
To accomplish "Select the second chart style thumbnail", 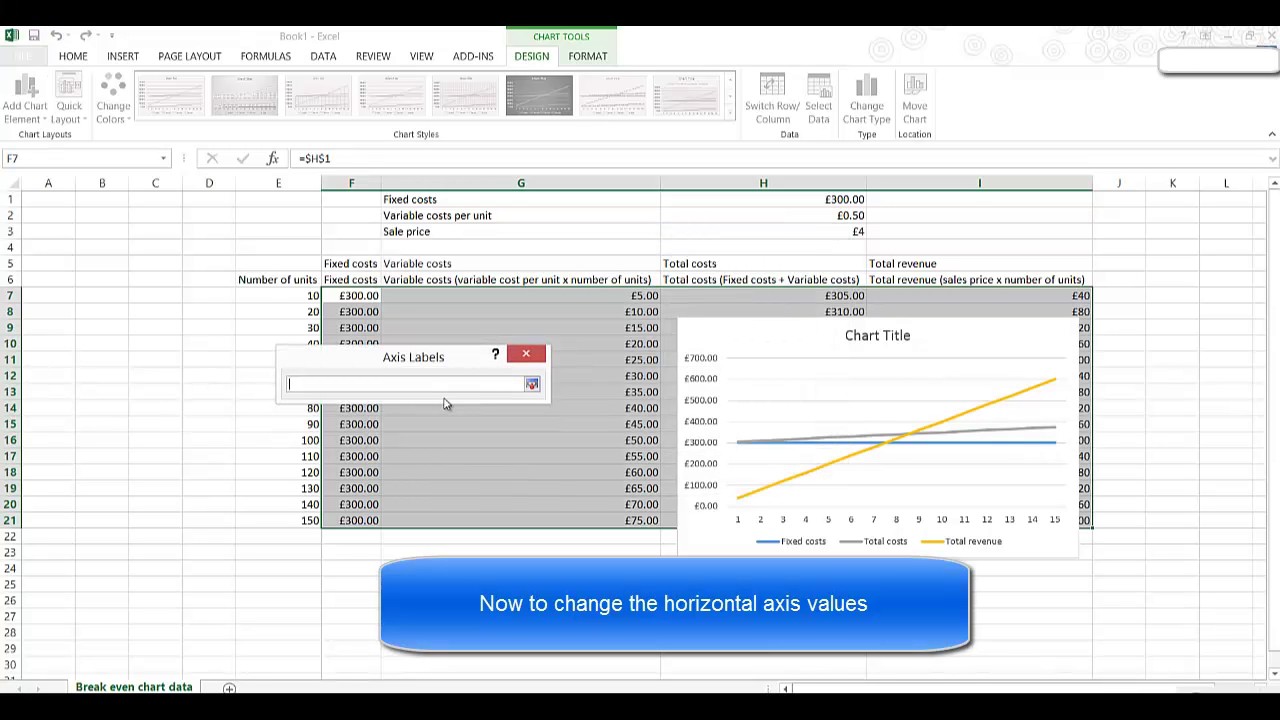I will [244, 96].
